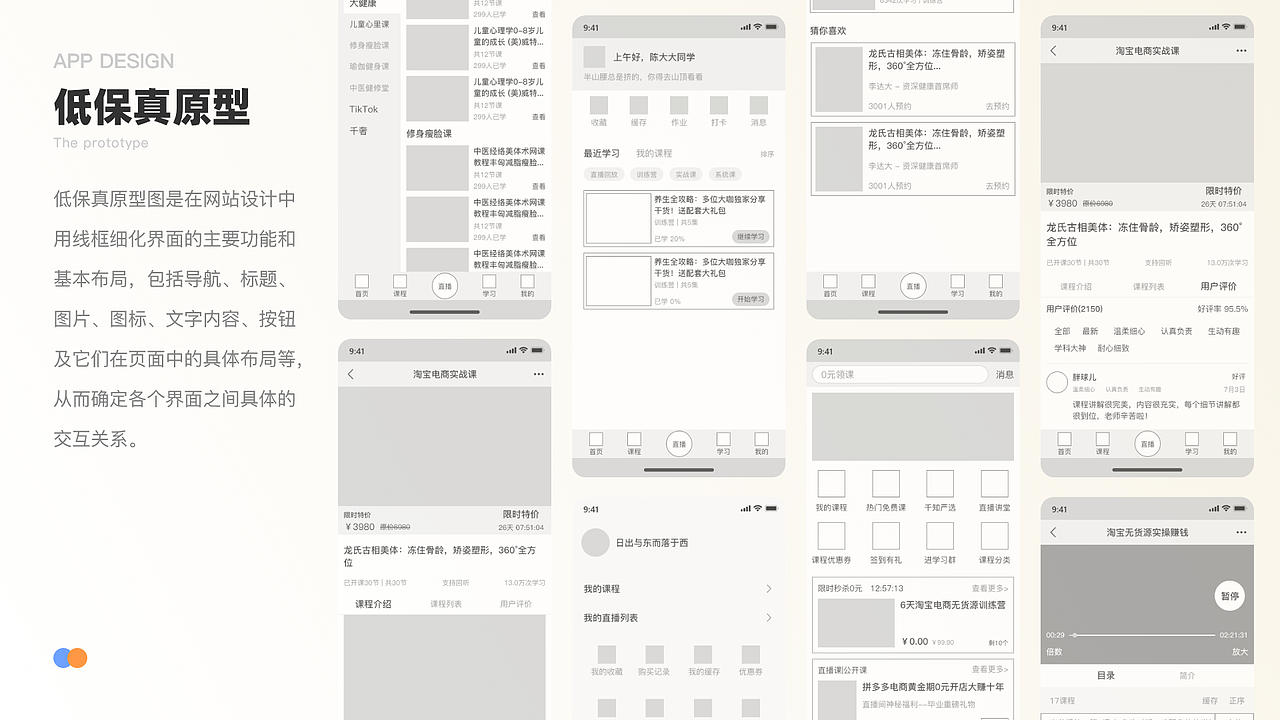Tap 我的 in the 猜你喜欢 screen's tab bar
The width and height of the screenshot is (1280, 720).
[995, 287]
